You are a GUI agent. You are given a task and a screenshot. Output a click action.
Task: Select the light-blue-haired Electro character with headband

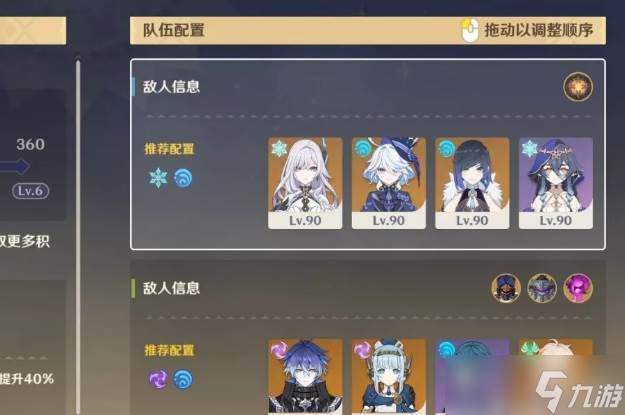(x=389, y=377)
